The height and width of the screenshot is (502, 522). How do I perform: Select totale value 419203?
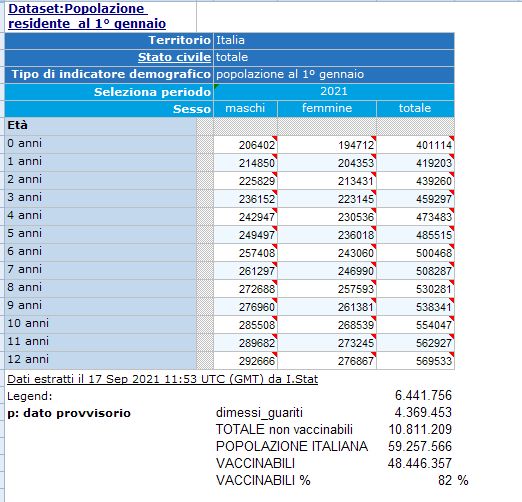(x=415, y=163)
